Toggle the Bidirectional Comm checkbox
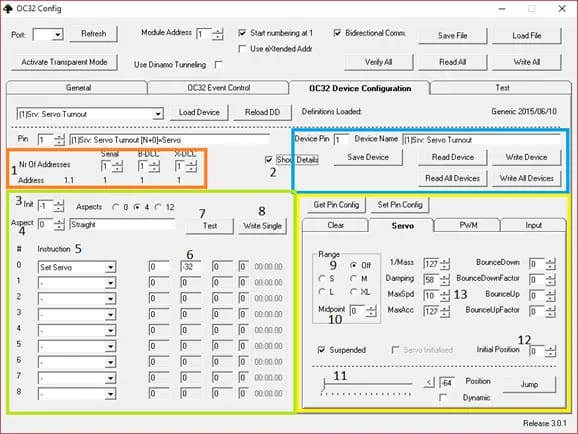Viewport: 578px width, 434px height. 337,33
